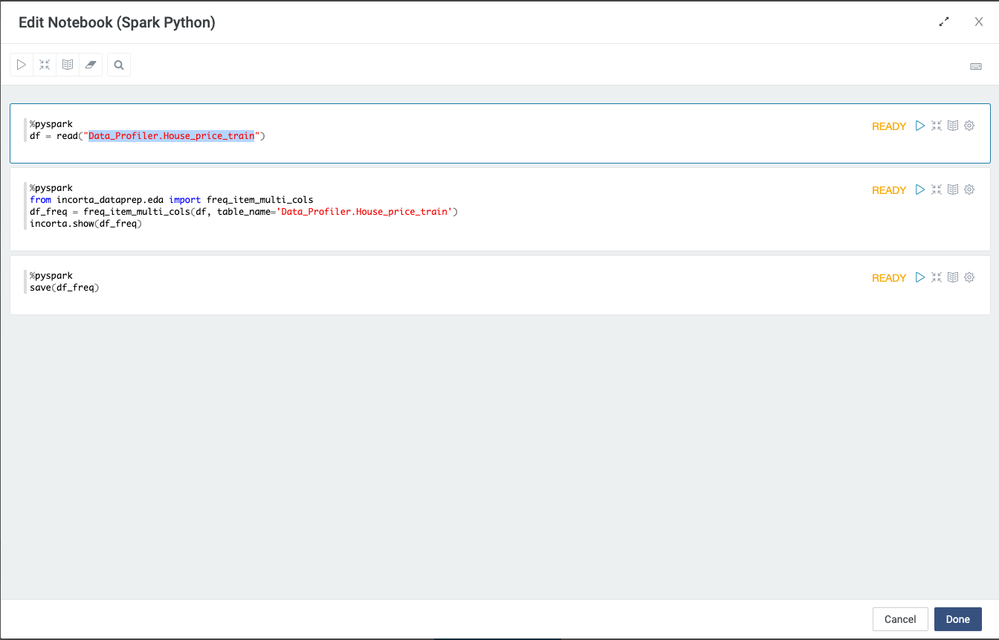Toggle show/hide output for all paragraphs in toolbar
This screenshot has width=999, height=640.
coord(67,65)
